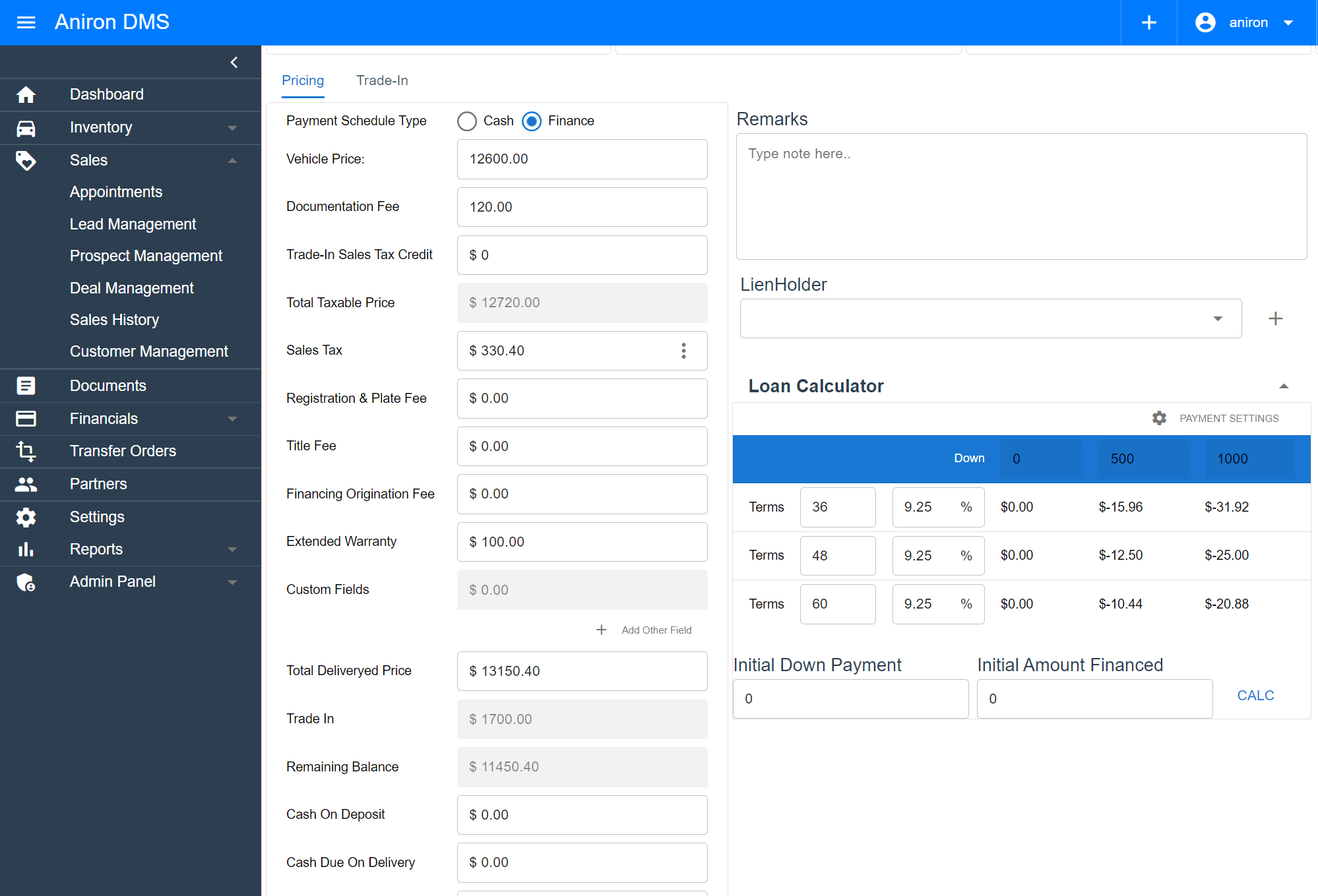
Task: Click the Transfer Orders icon
Action: pyautogui.click(x=26, y=451)
